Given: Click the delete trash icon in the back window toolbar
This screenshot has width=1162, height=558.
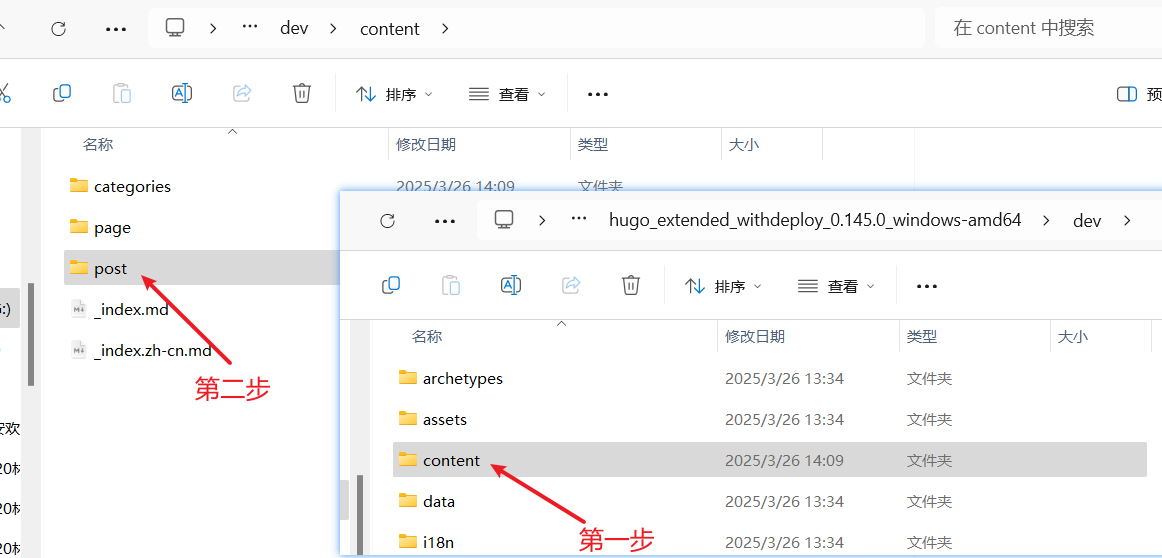Looking at the screenshot, I should click(302, 93).
